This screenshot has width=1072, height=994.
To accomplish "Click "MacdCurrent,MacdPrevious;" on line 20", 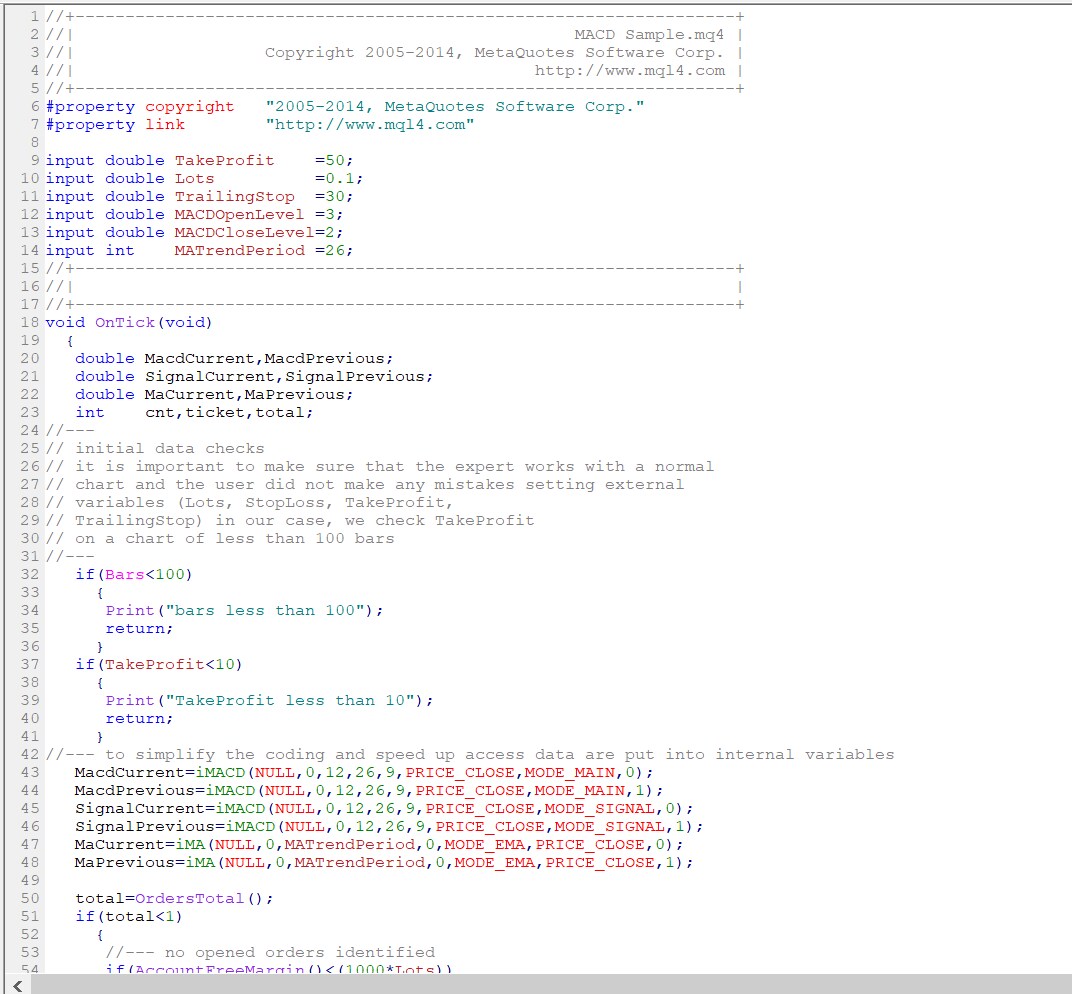I will click(x=269, y=358).
